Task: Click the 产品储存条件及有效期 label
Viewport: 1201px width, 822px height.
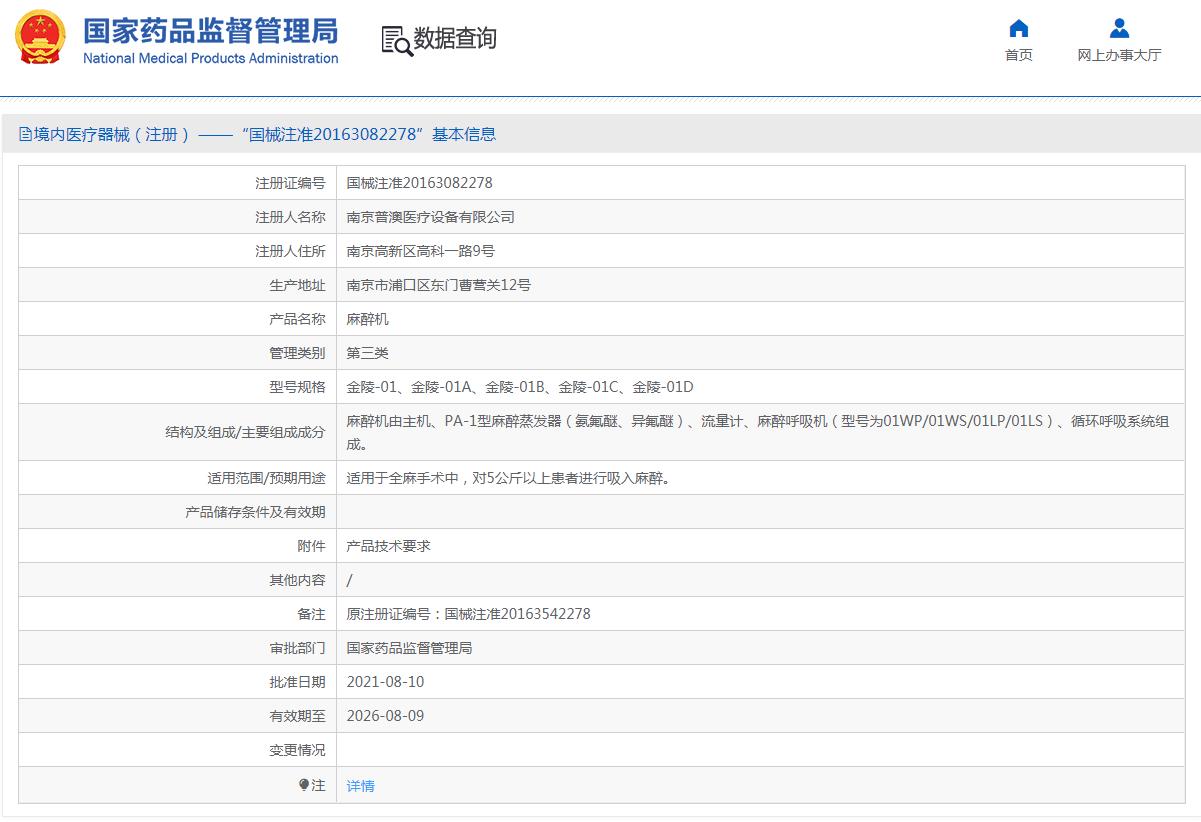Action: (255, 512)
